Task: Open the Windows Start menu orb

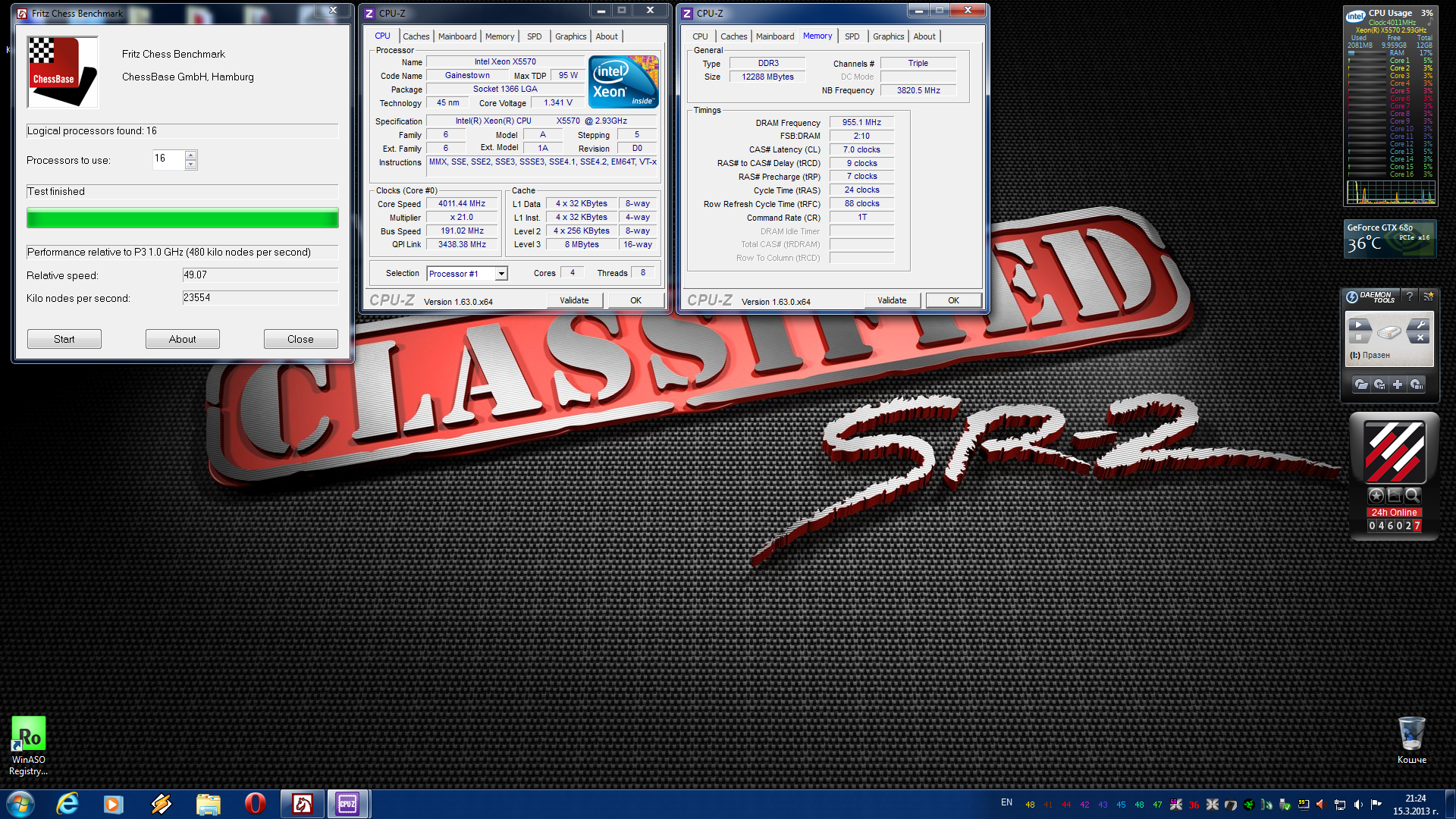Action: pos(20,804)
